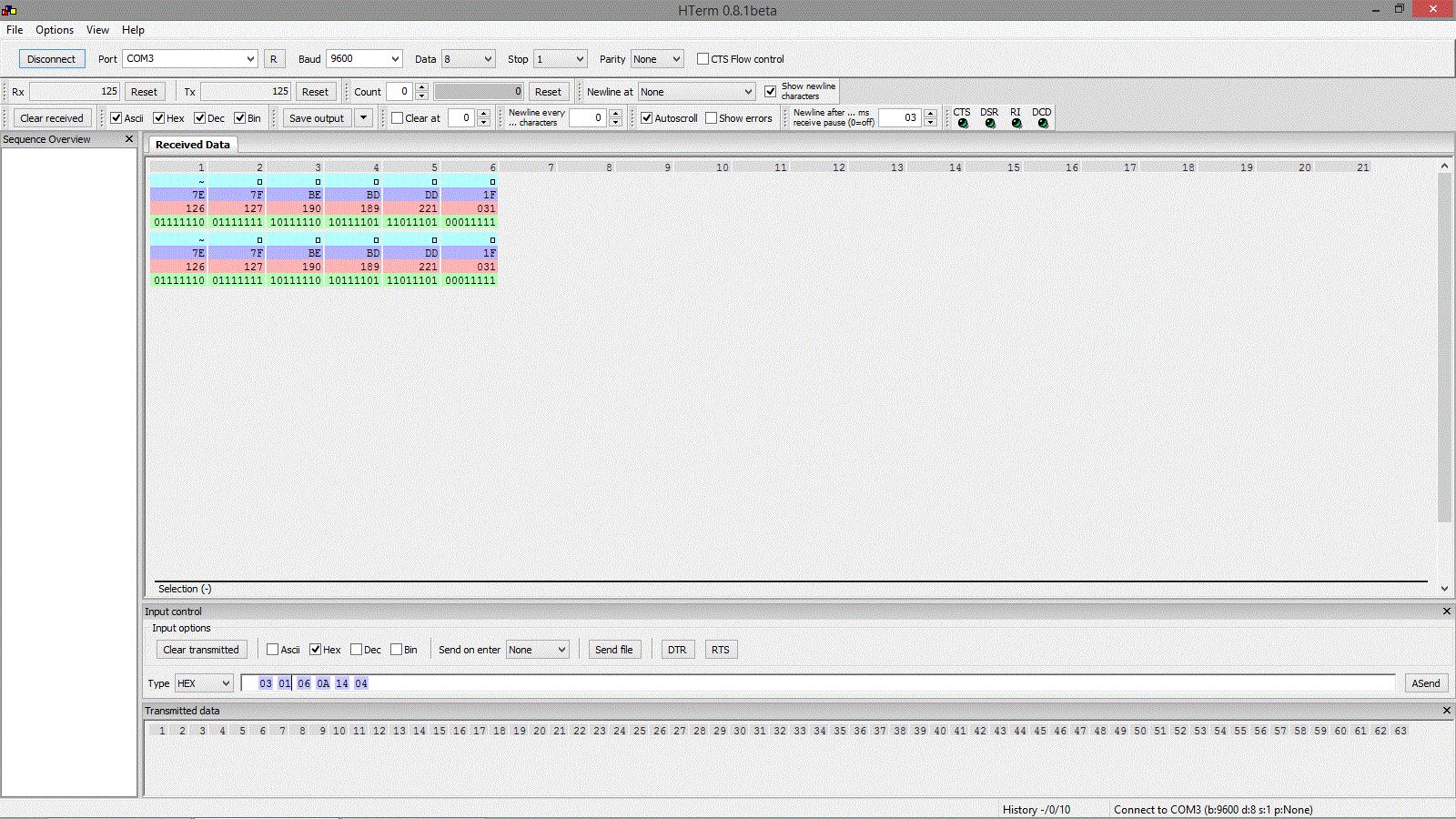This screenshot has width=1456, height=819.
Task: Open the Help menu
Action: click(x=133, y=30)
